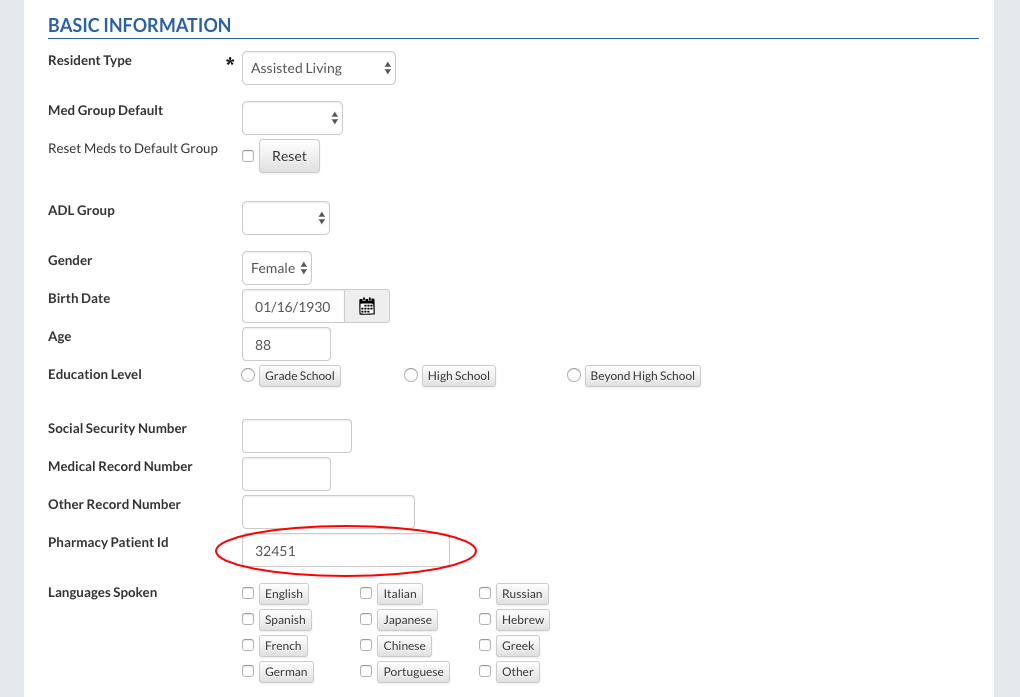
Task: Click the Birth Date text field
Action: pos(293,307)
